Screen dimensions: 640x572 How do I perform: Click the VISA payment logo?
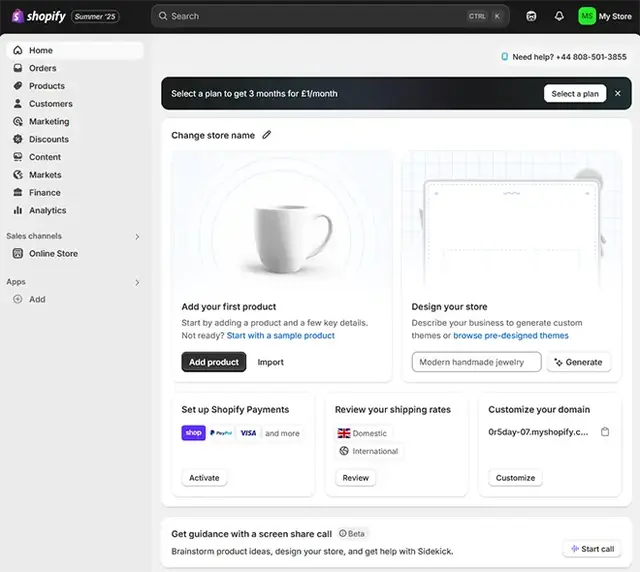click(248, 433)
